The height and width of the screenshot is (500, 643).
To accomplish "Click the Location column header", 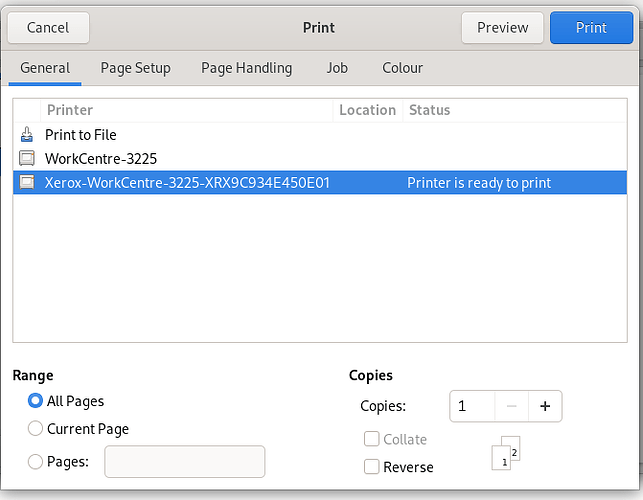I will click(367, 110).
